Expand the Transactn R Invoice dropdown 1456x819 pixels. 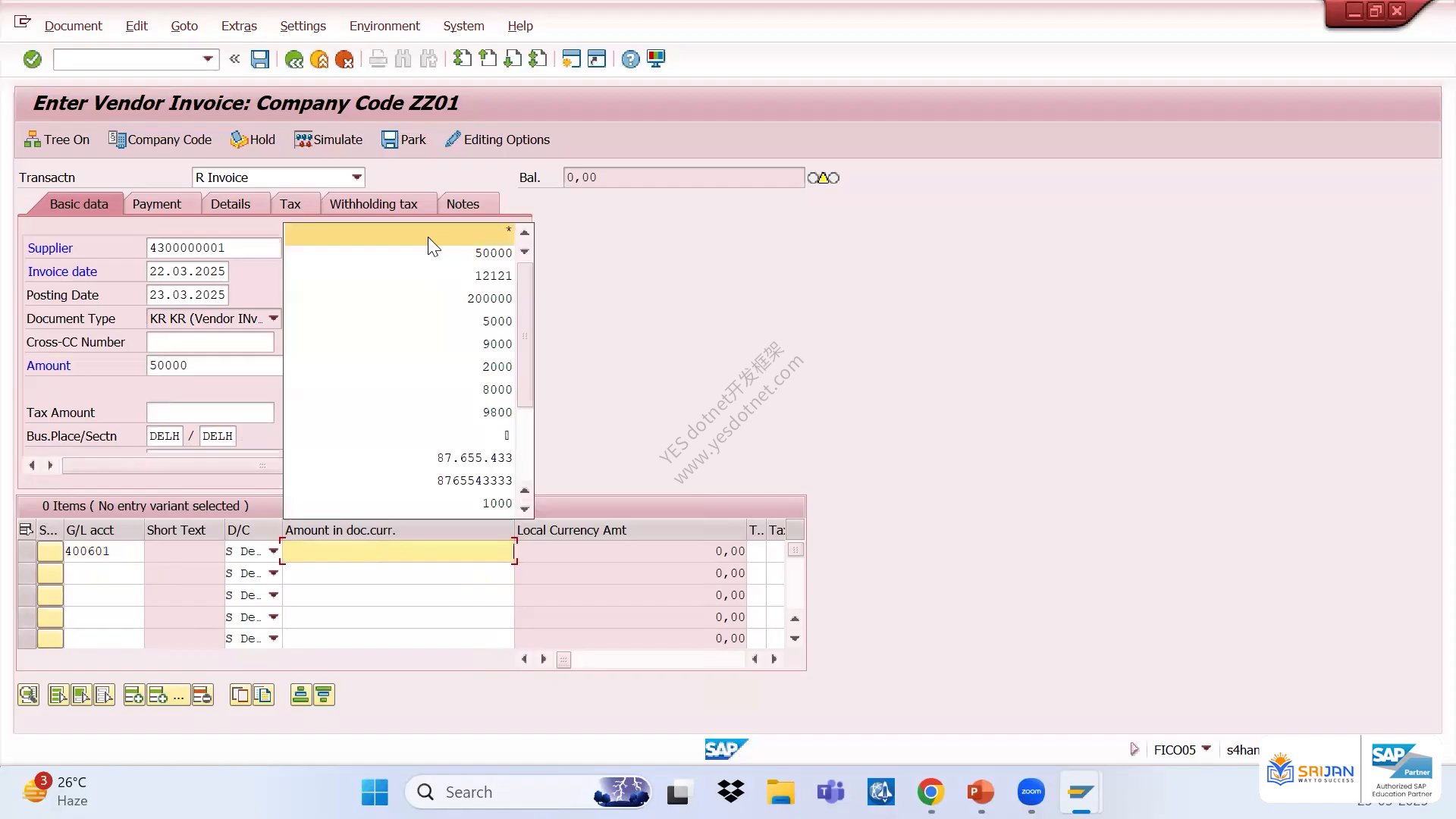(x=356, y=177)
